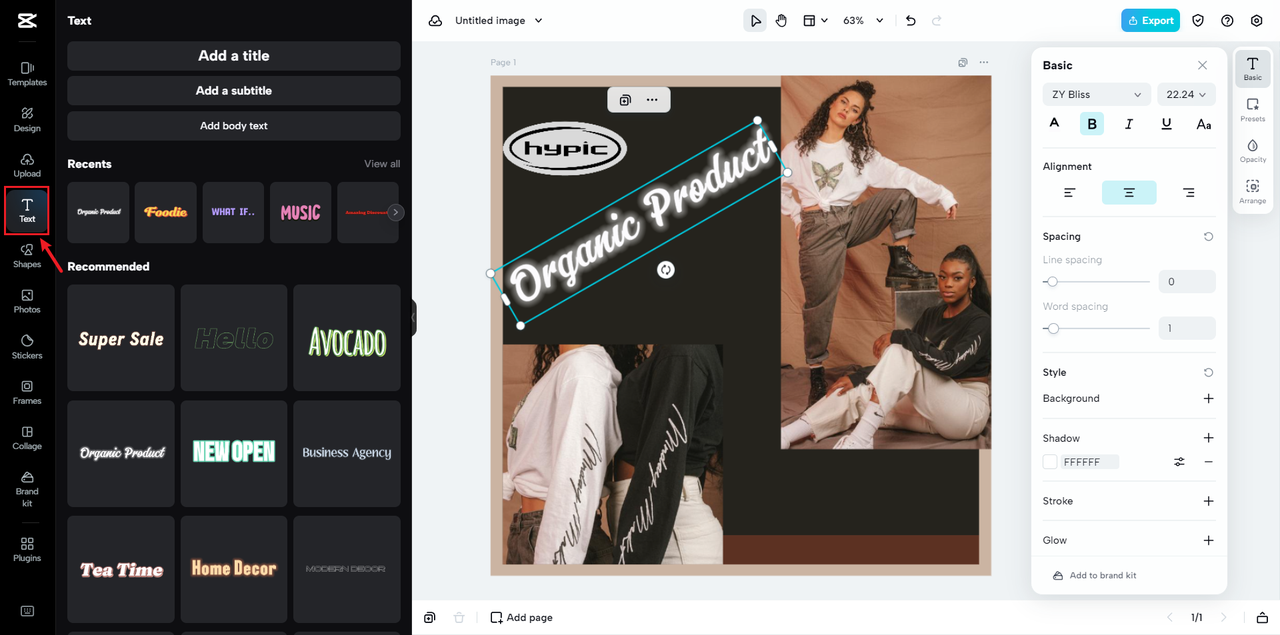Undo the last action
Viewport: 1280px width, 635px height.
coord(910,20)
